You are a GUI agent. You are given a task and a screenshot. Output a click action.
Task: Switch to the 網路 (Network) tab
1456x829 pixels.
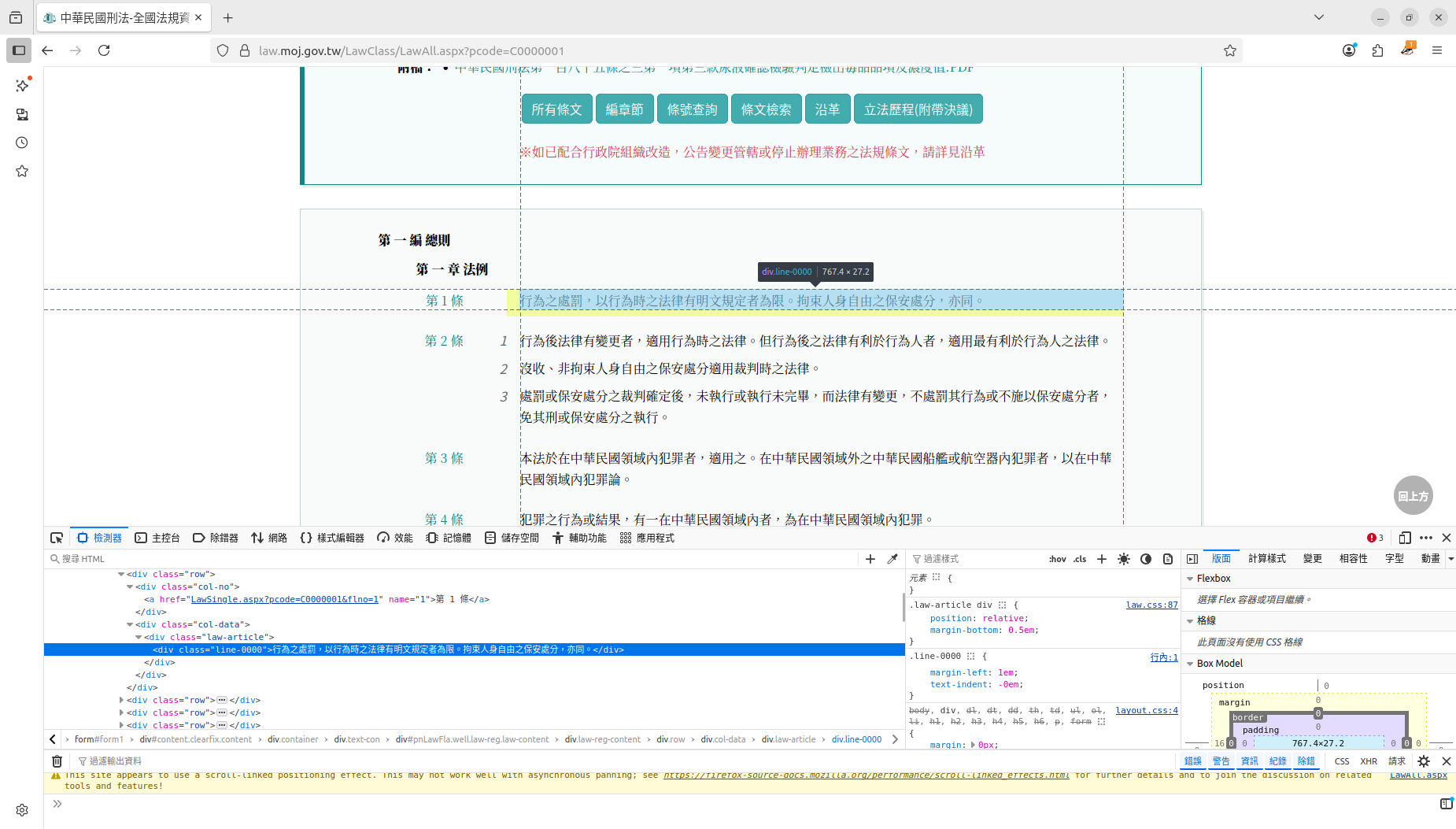269,538
